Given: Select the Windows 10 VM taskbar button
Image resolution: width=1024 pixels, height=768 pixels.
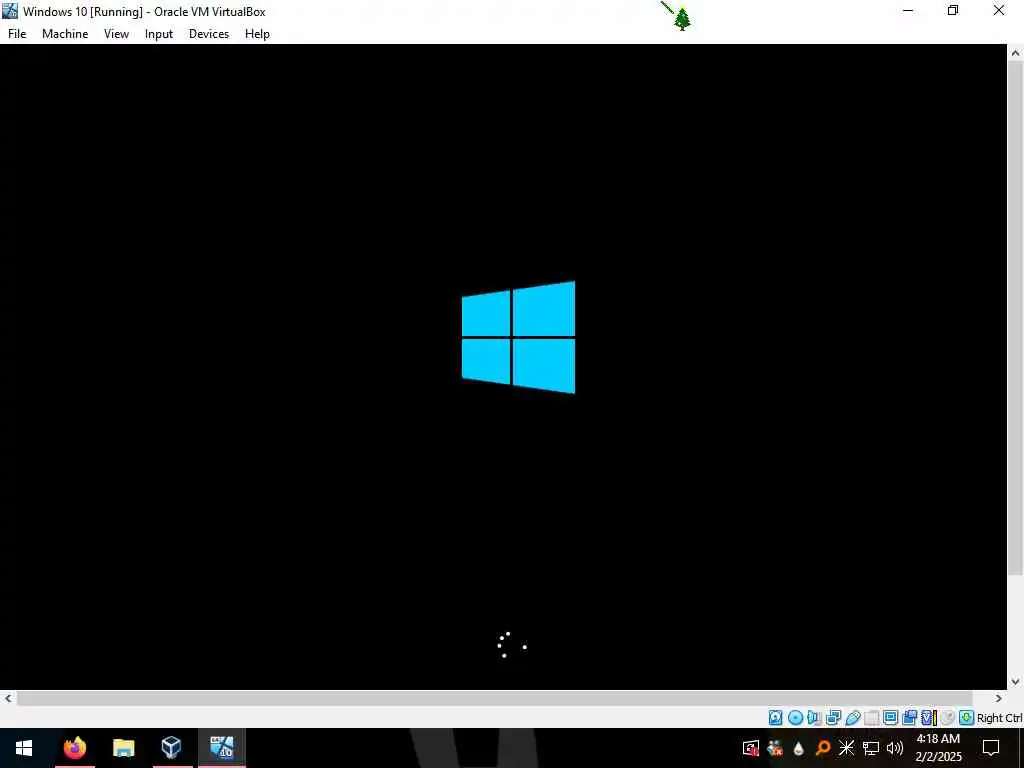Looking at the screenshot, I should coord(221,748).
